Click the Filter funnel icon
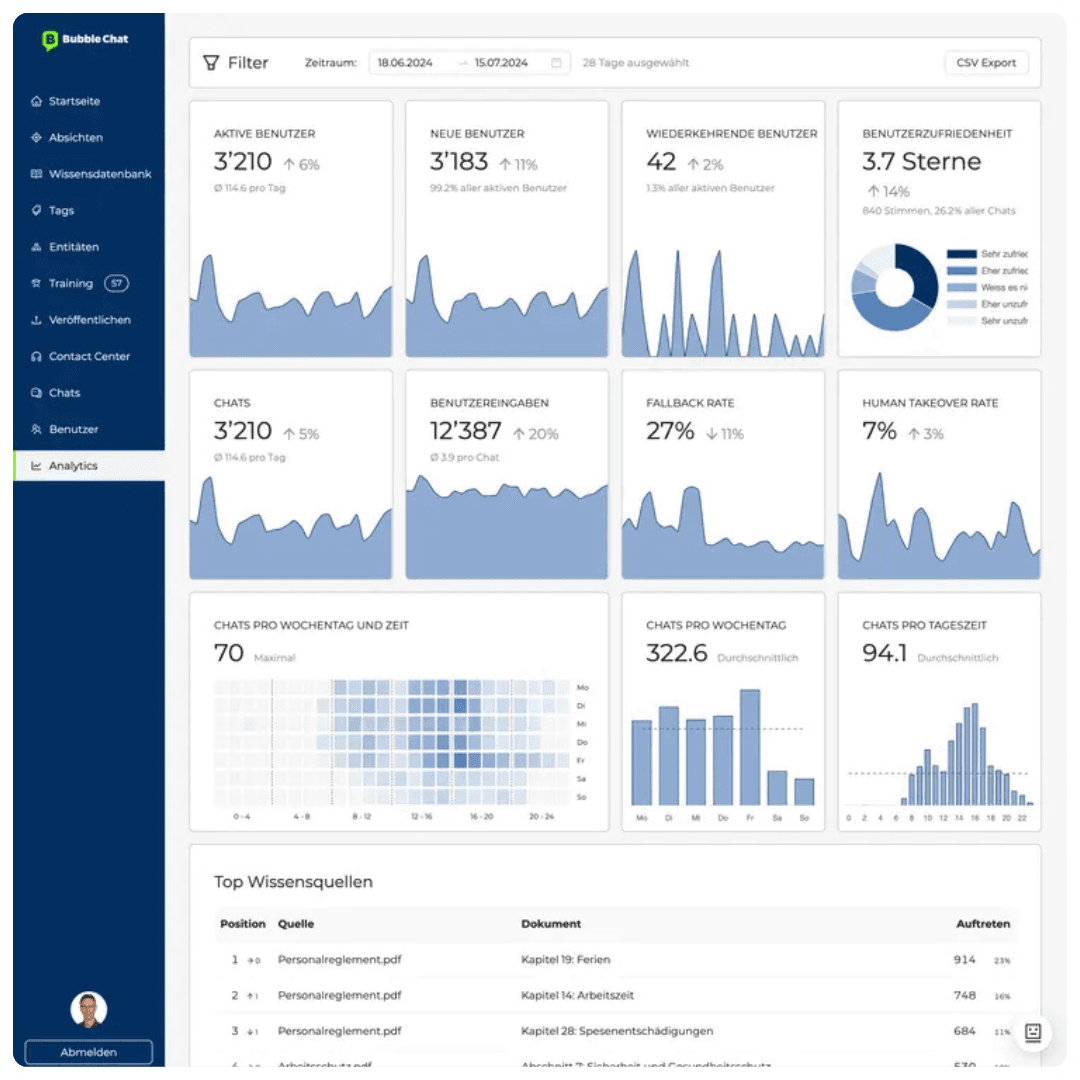This screenshot has height=1080, width=1080. pyautogui.click(x=211, y=63)
